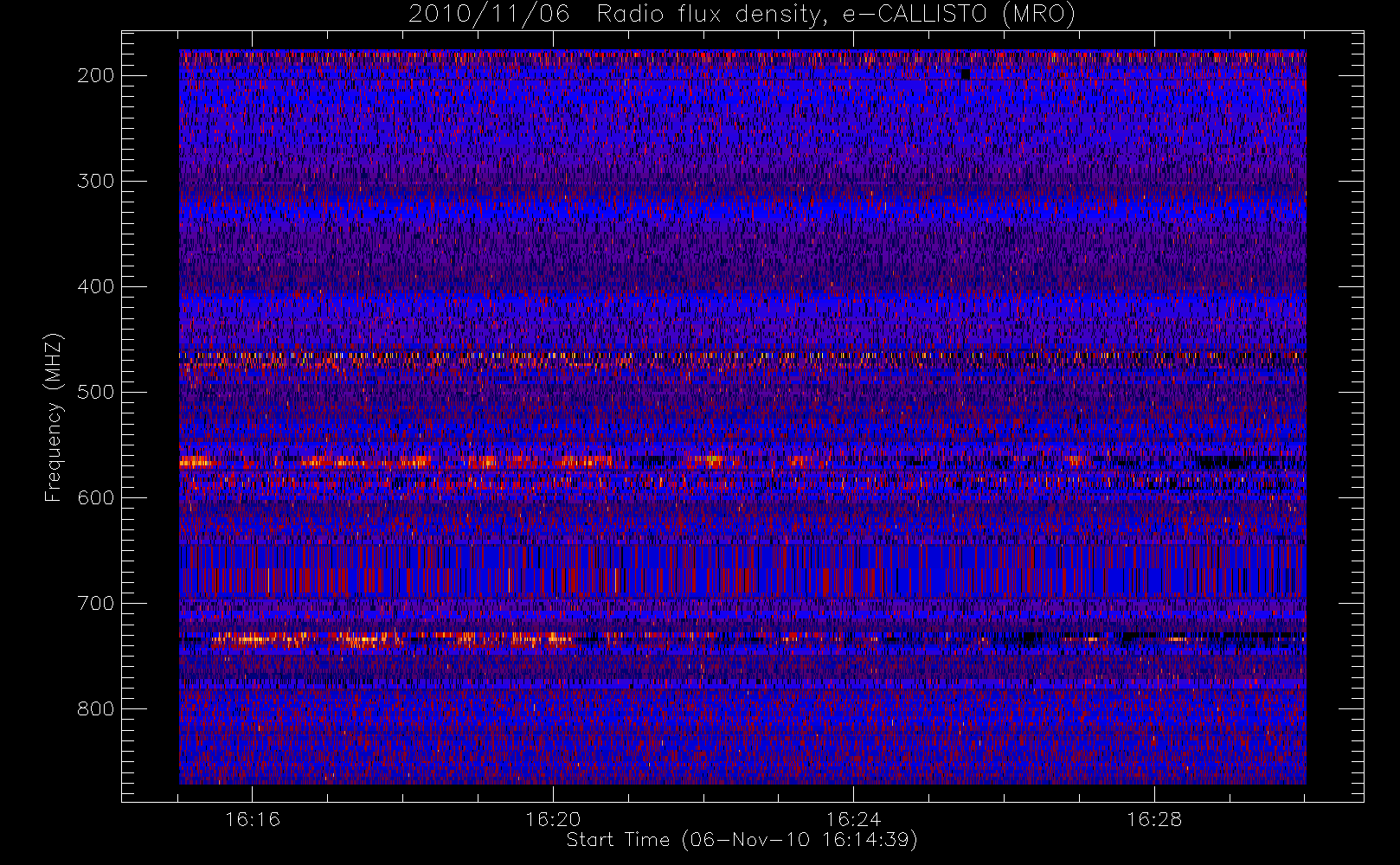
Task: Click the 600 frequency tick label
Action: click(x=96, y=497)
